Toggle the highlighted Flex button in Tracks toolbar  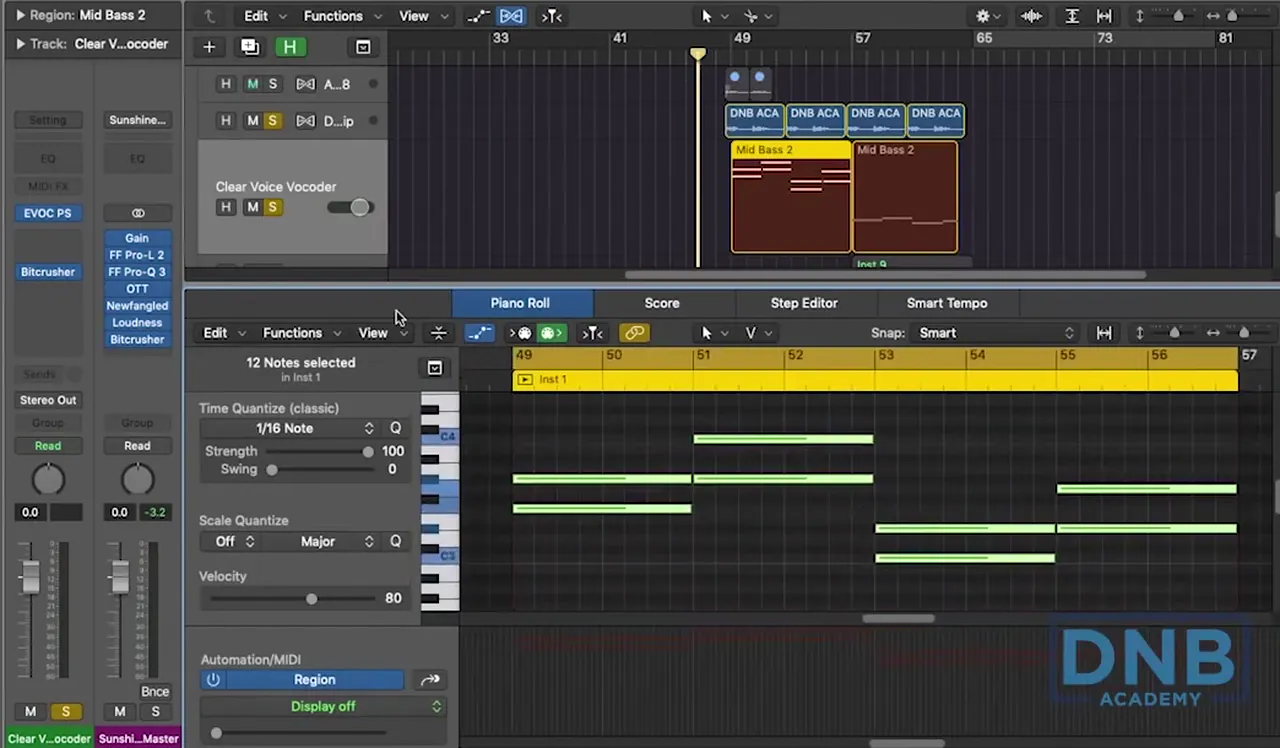[x=511, y=16]
